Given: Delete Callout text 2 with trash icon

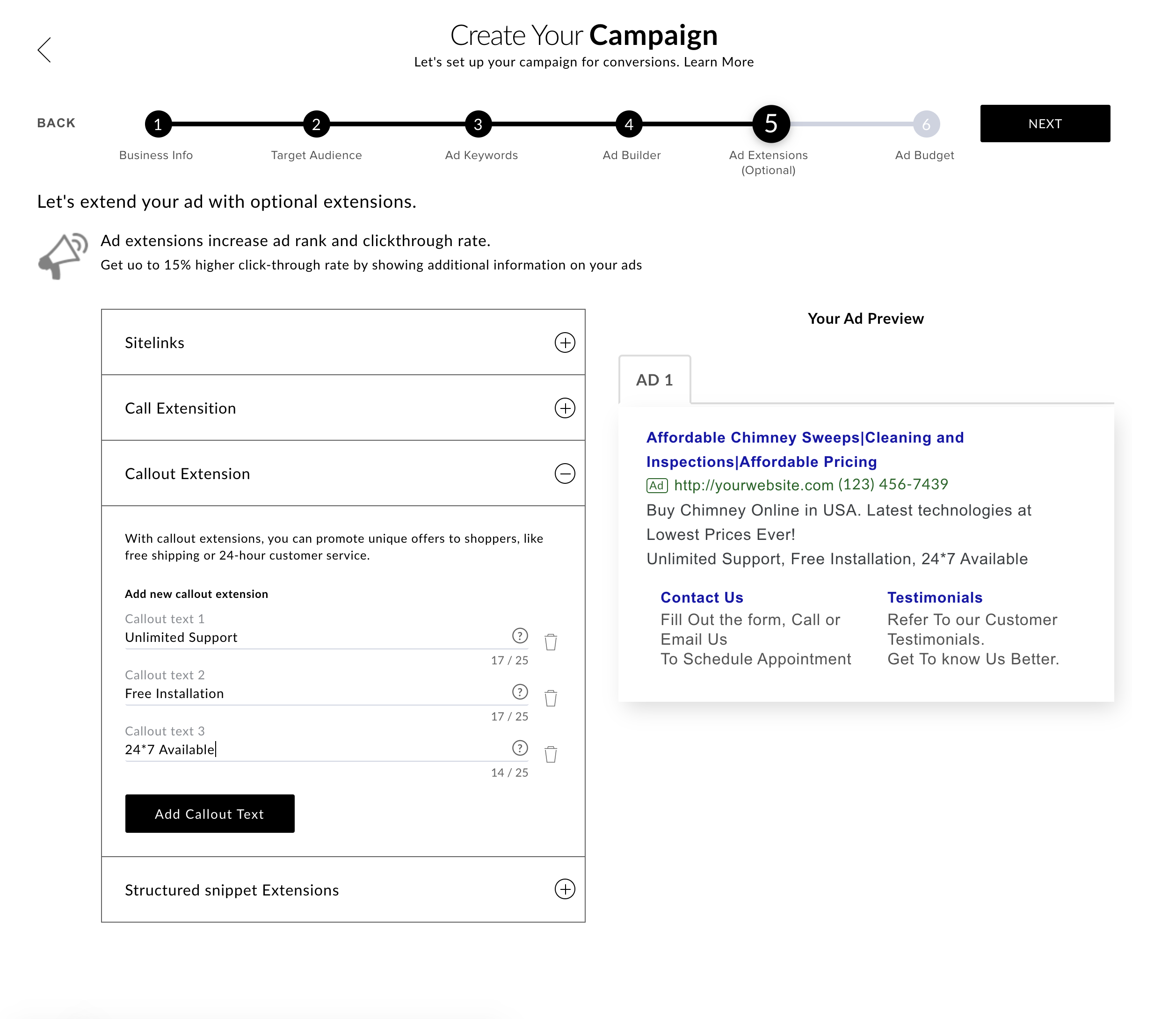Looking at the screenshot, I should pos(550,698).
